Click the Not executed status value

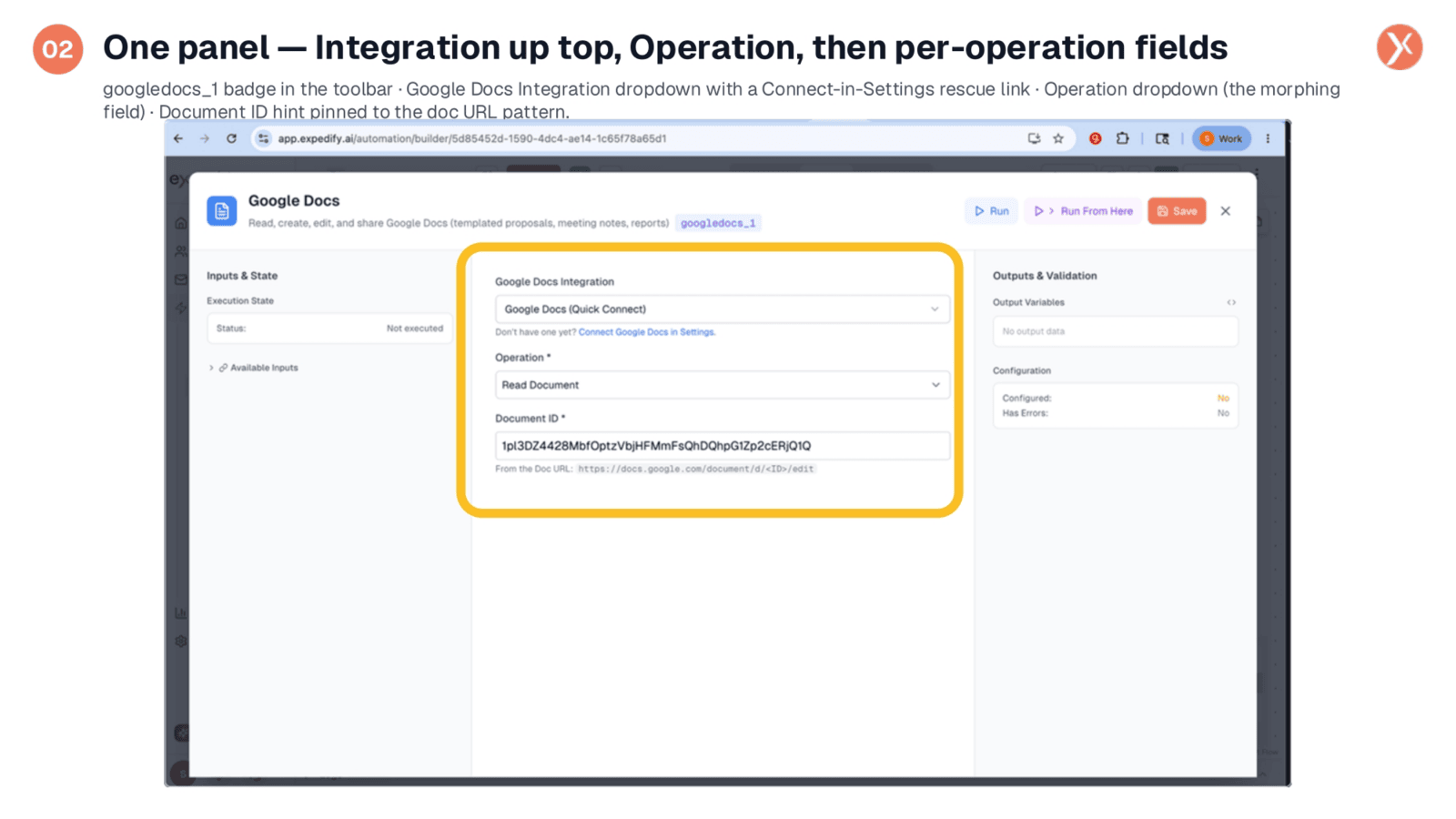pos(414,329)
